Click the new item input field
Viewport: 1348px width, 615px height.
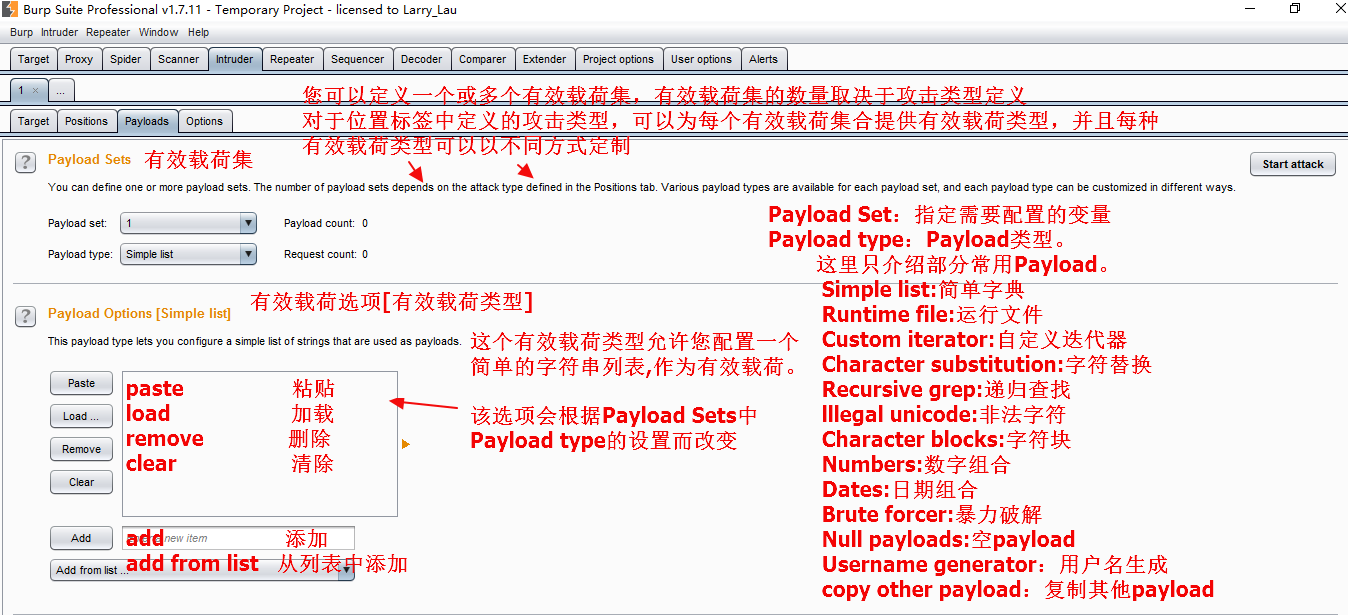click(x=238, y=538)
